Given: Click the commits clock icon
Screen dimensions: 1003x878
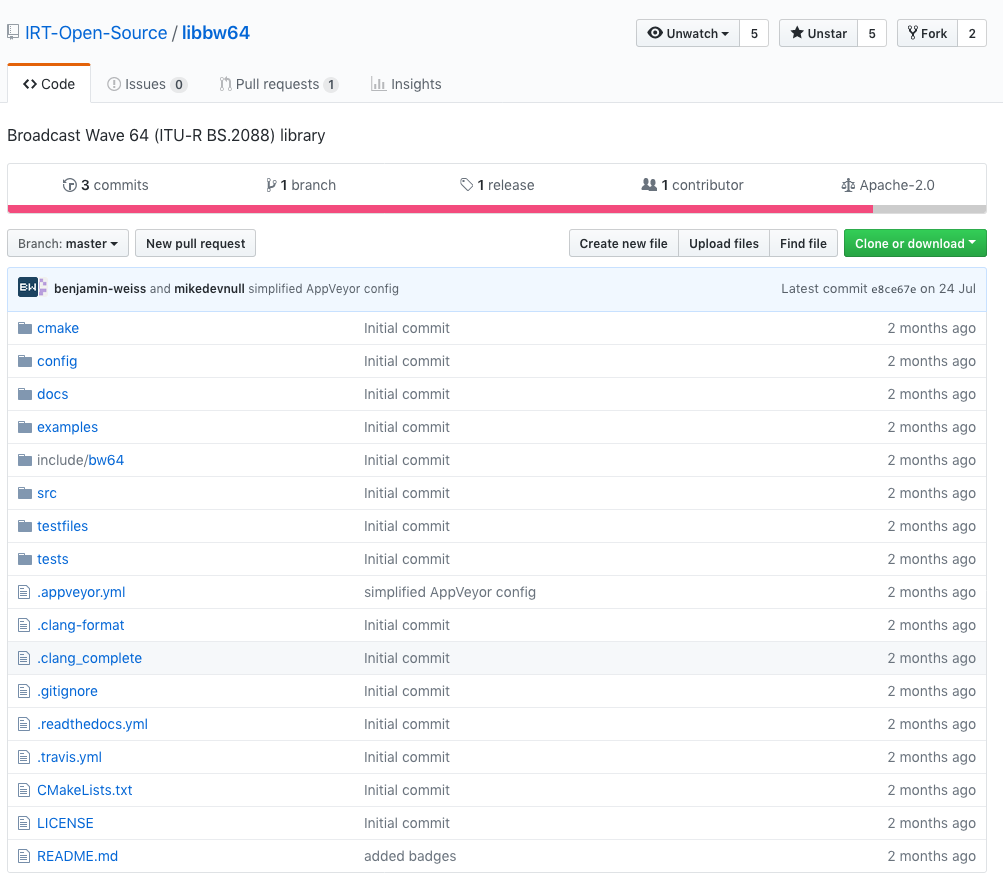Looking at the screenshot, I should (70, 185).
